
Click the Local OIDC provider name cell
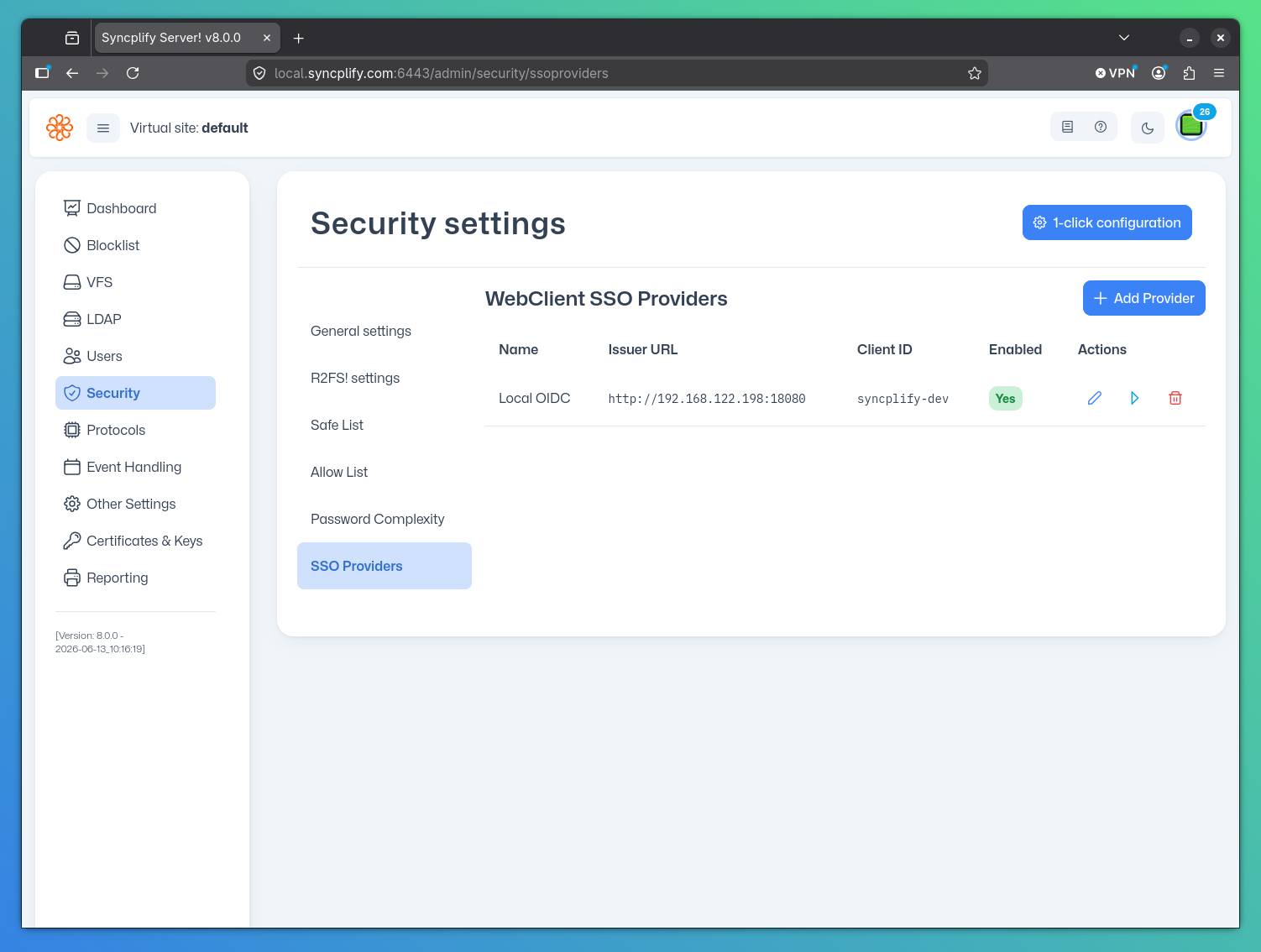coord(535,398)
